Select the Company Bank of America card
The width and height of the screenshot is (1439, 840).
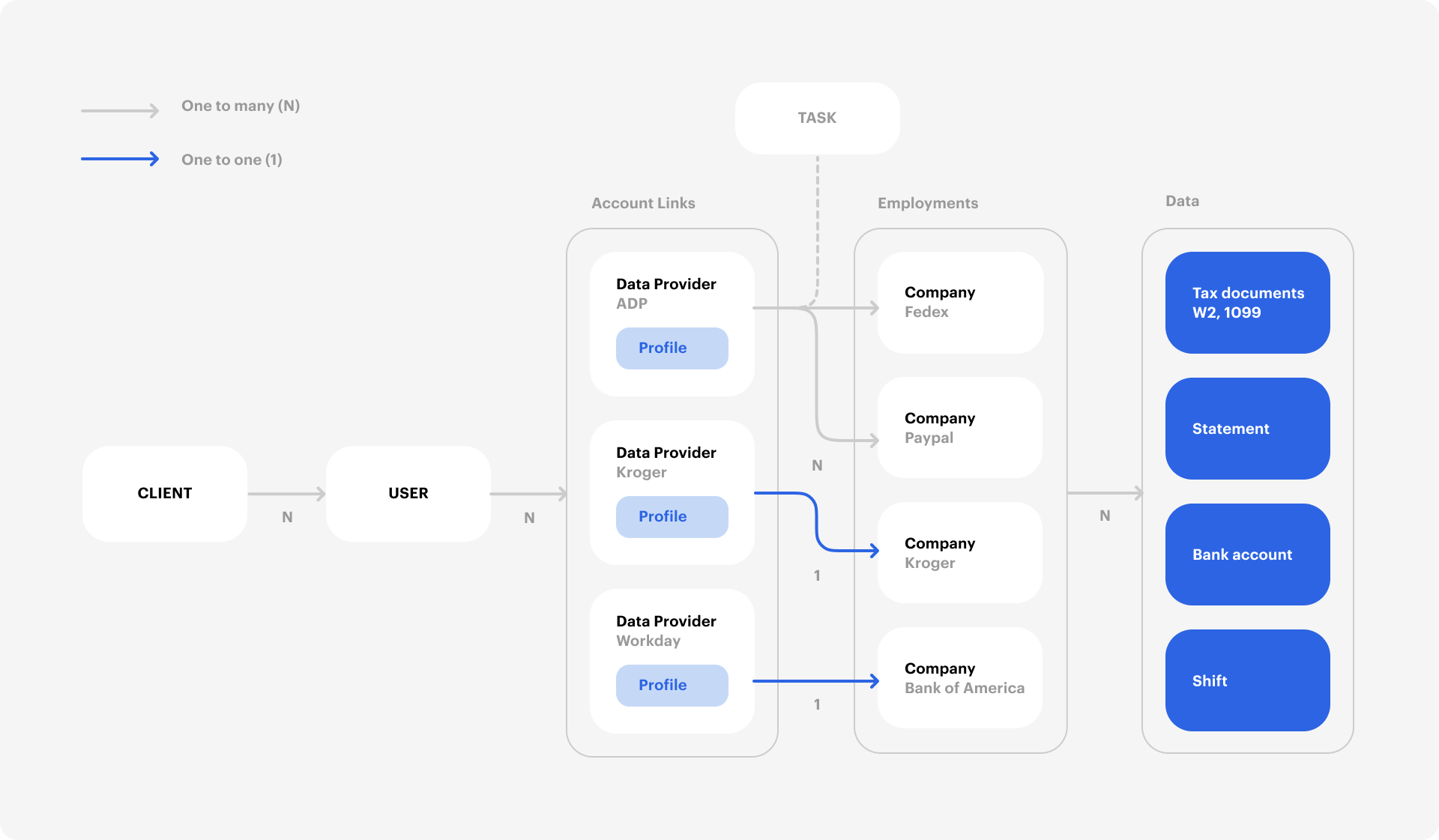(x=960, y=678)
